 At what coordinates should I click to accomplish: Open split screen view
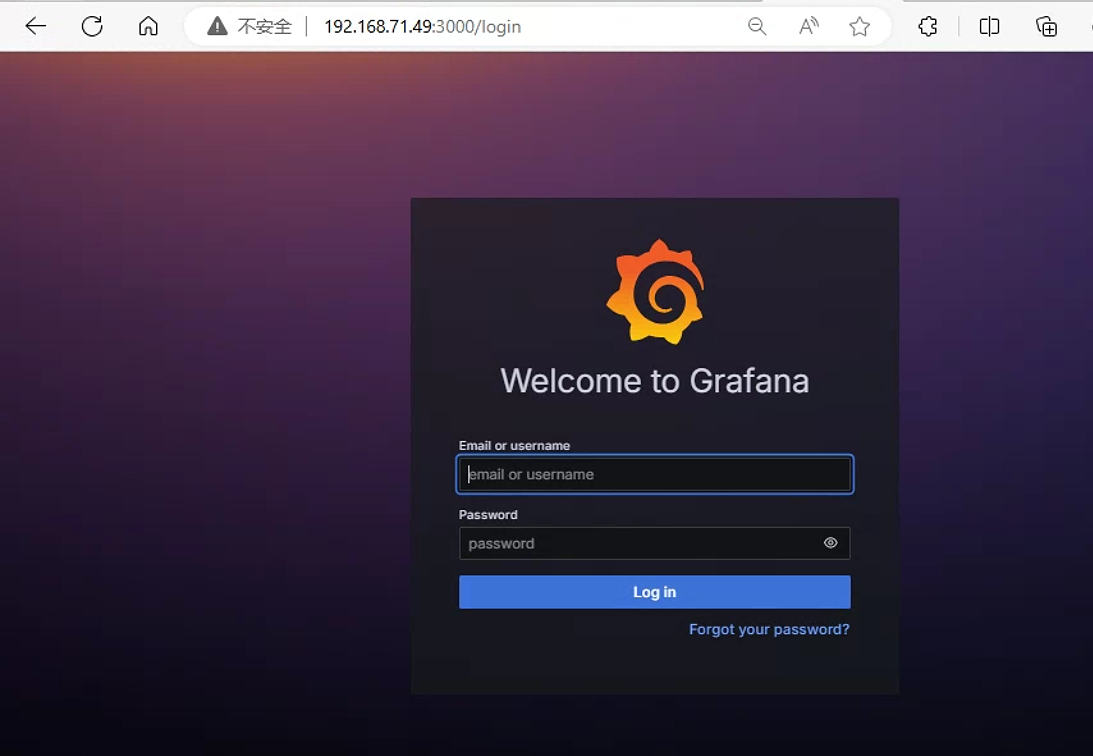click(989, 26)
